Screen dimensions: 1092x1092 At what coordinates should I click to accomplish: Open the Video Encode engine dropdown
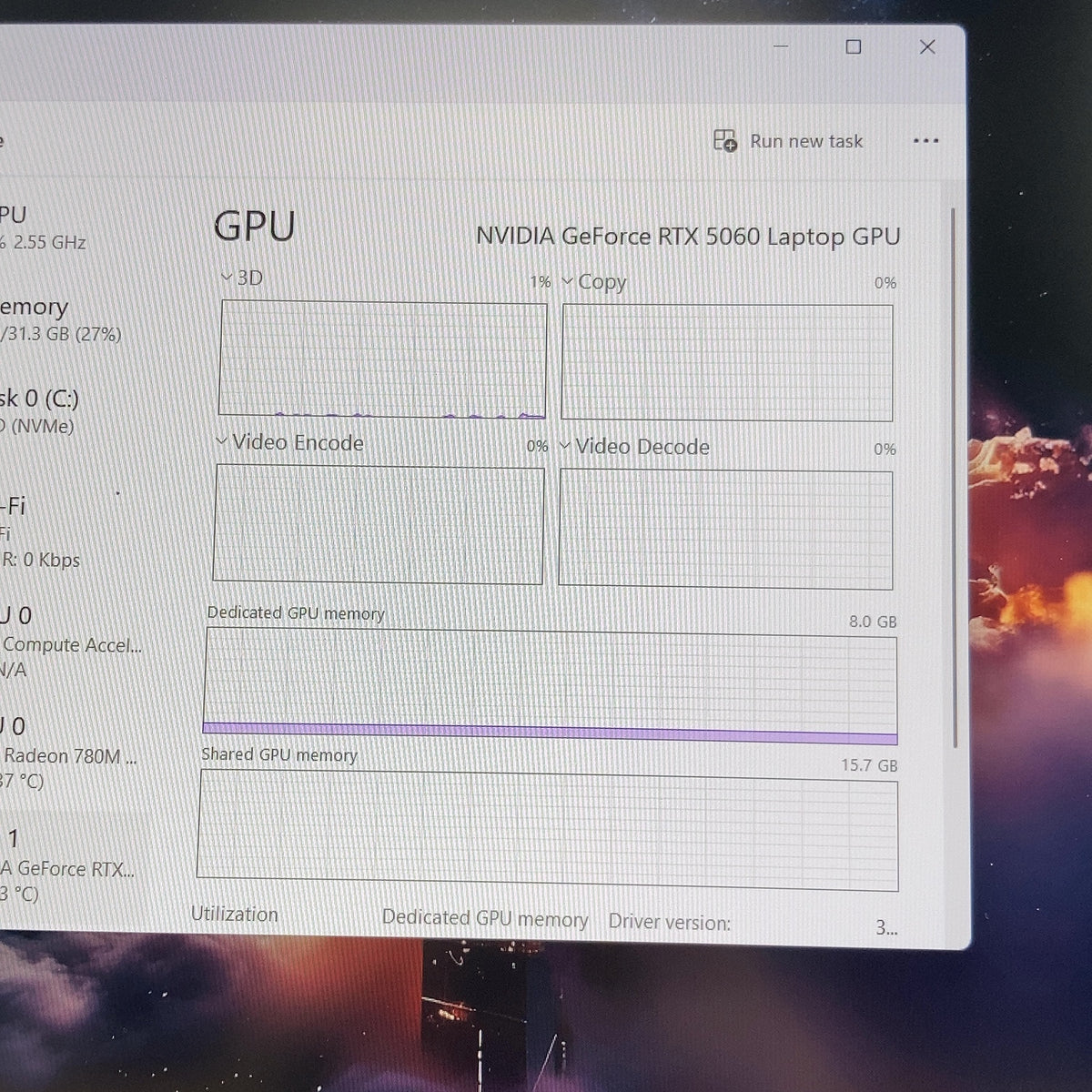click(221, 441)
